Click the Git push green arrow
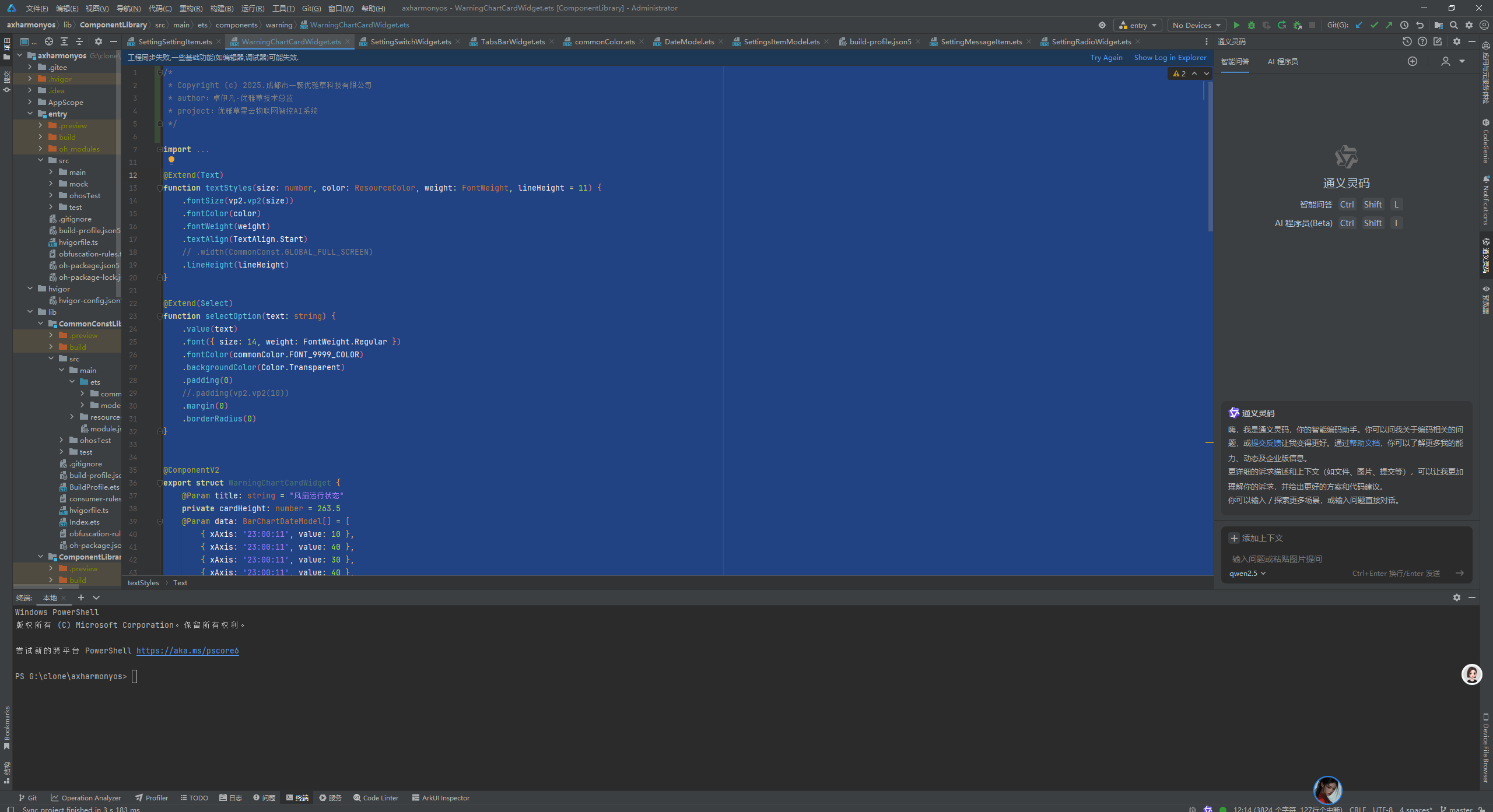The width and height of the screenshot is (1493, 812). (1389, 25)
